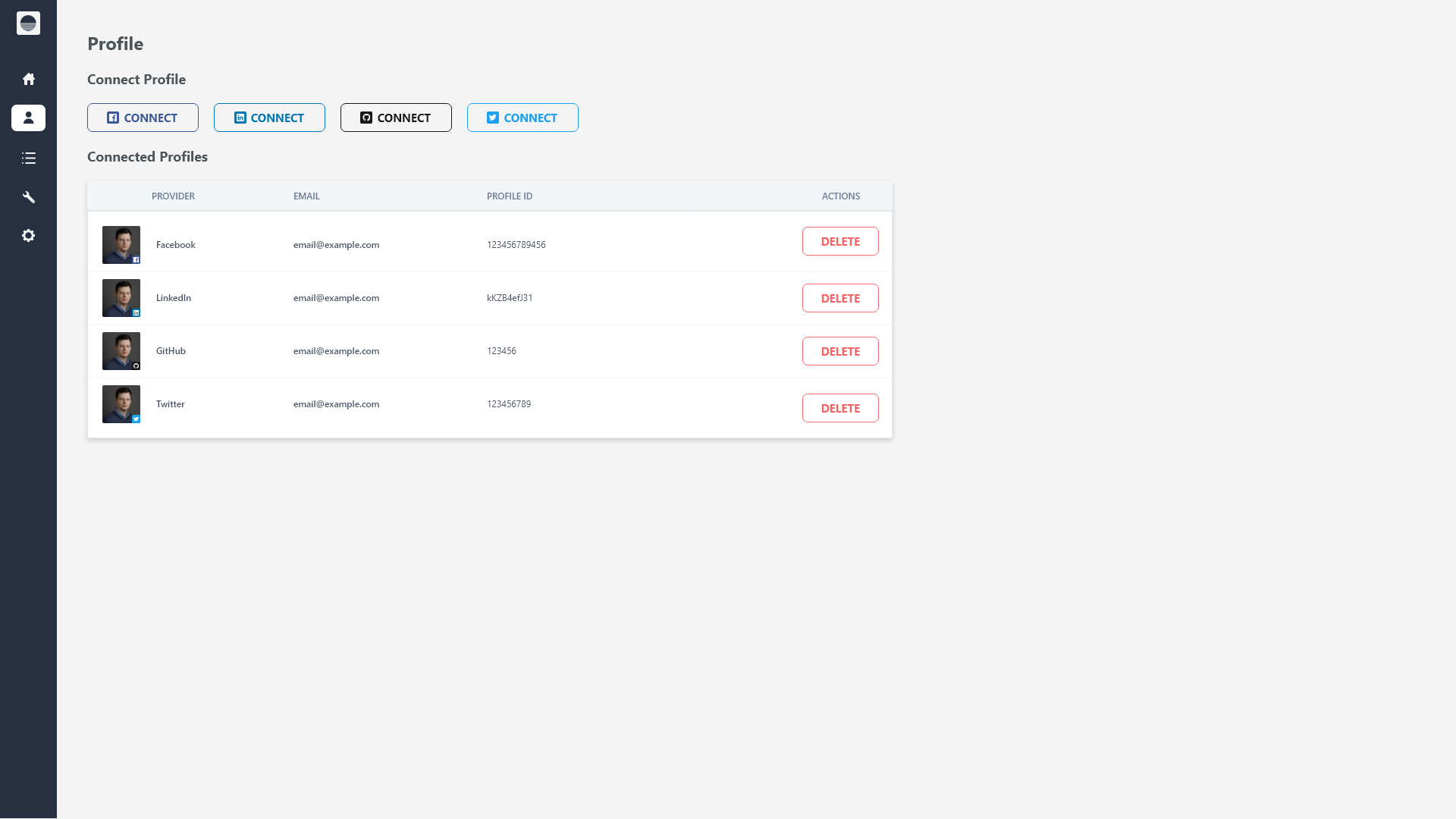Click the Facebook profile avatar thumbnail
The height and width of the screenshot is (819, 1456).
click(x=121, y=244)
